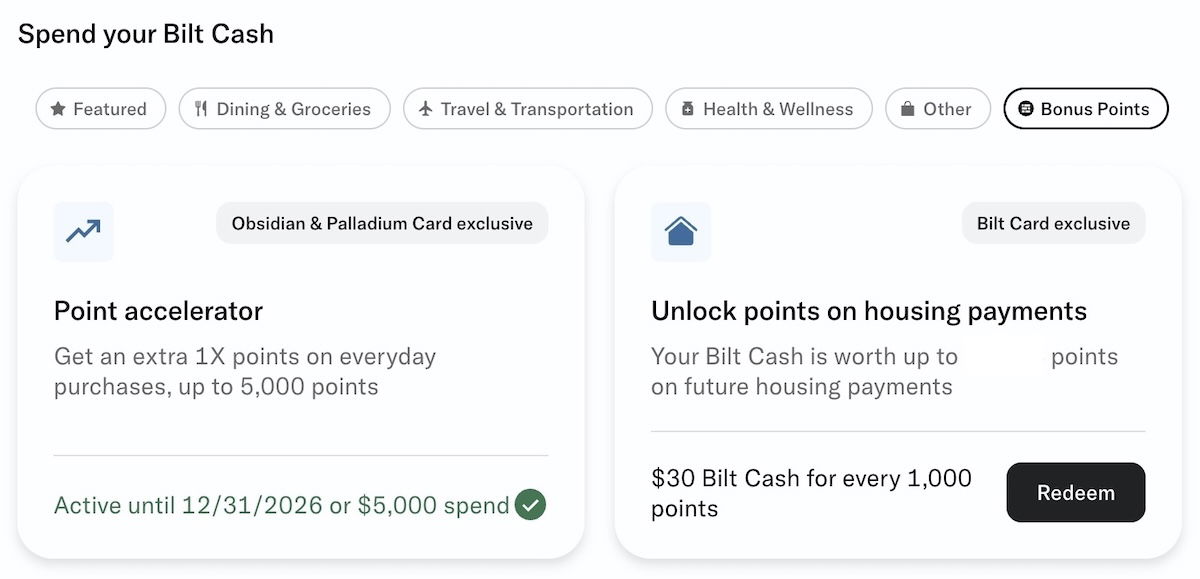Open Travel & Transportation category
The image size is (1200, 579).
coord(528,109)
